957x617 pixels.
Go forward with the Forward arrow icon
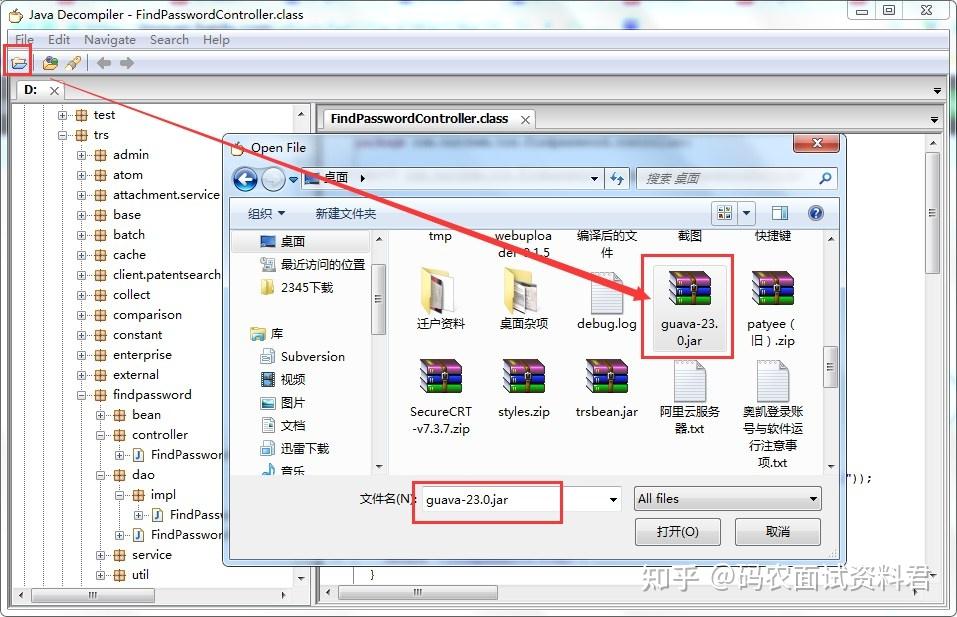(126, 62)
